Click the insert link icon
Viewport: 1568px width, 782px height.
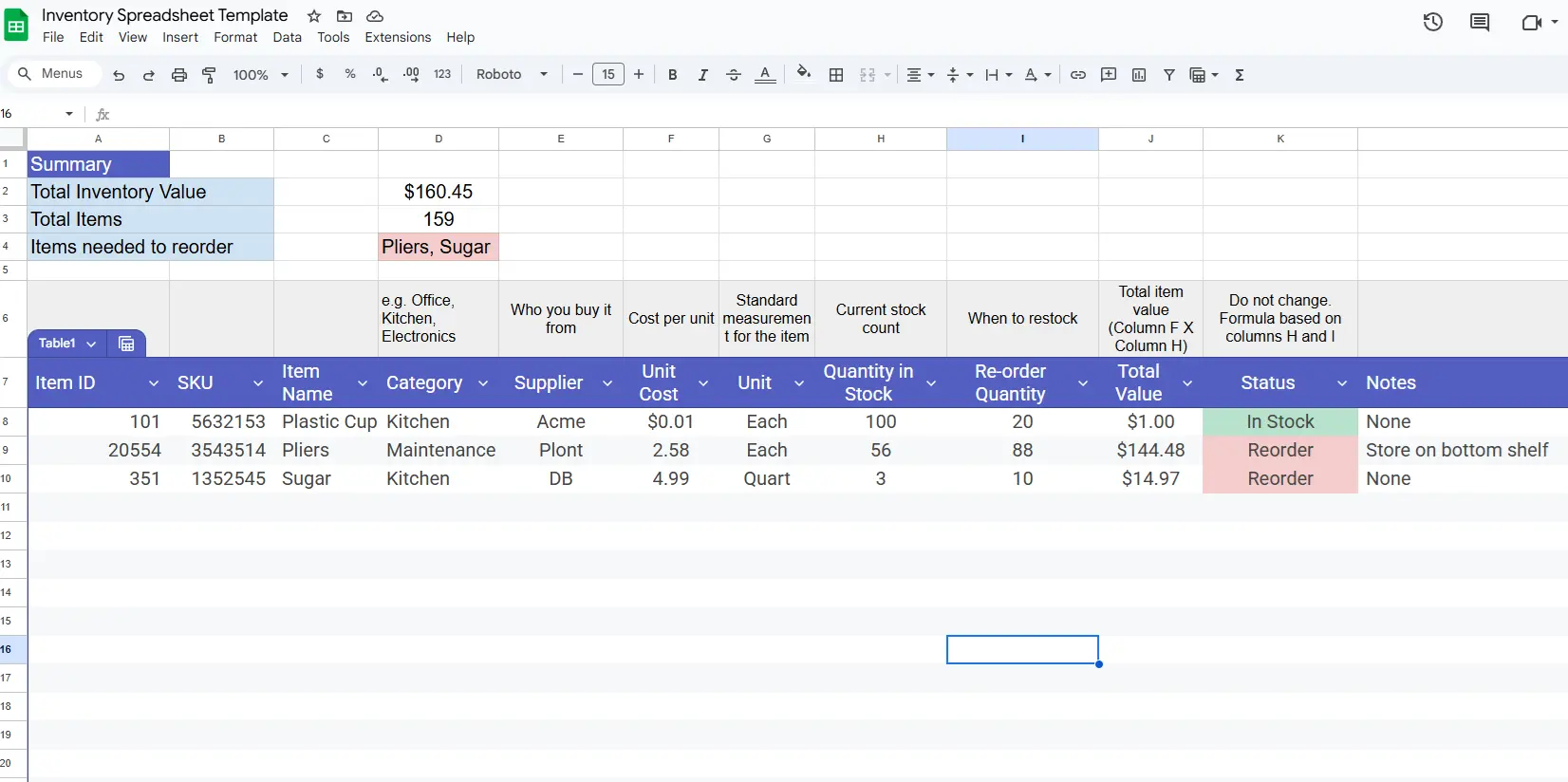click(1078, 75)
